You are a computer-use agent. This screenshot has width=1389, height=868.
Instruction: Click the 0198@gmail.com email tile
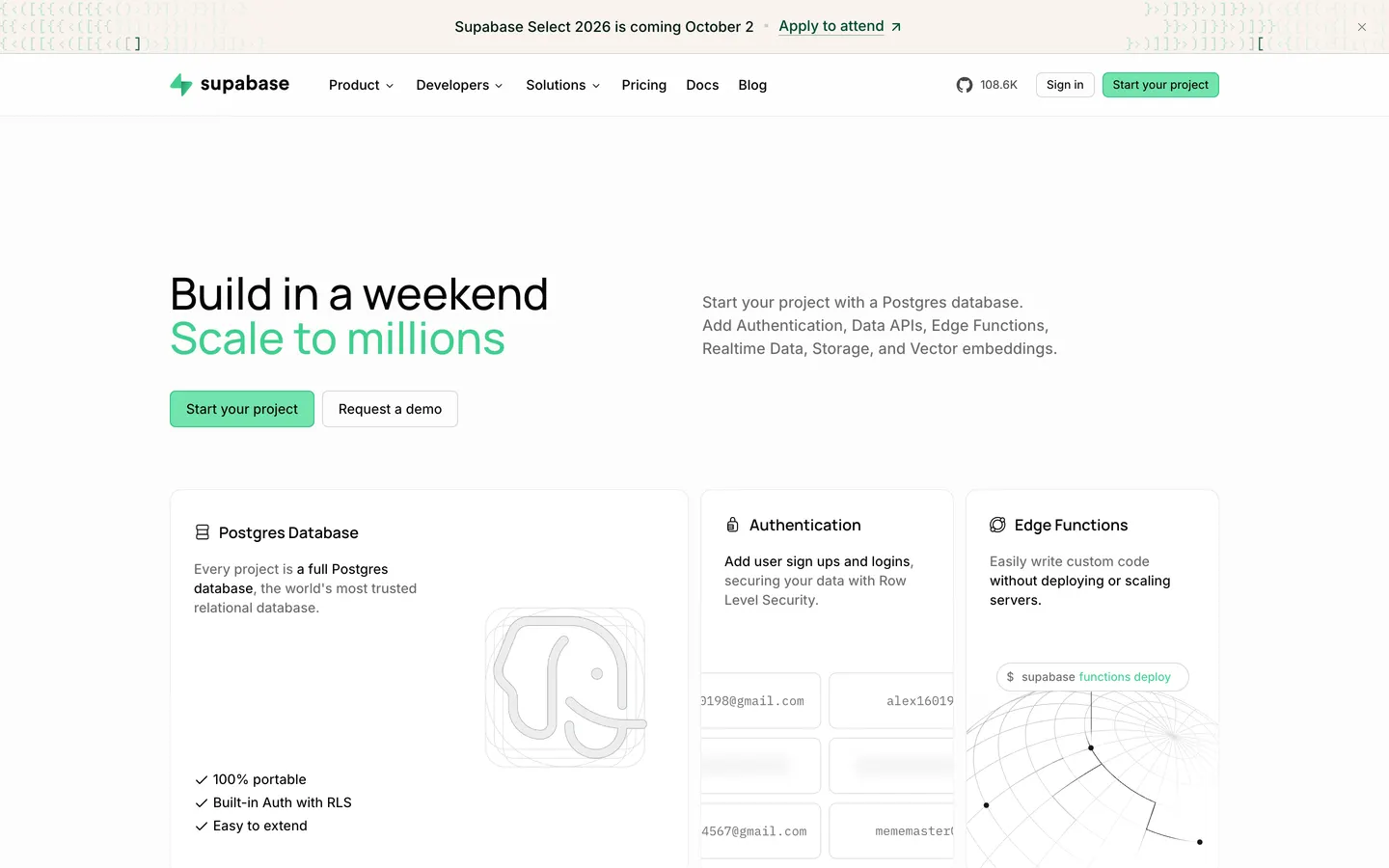(760, 701)
